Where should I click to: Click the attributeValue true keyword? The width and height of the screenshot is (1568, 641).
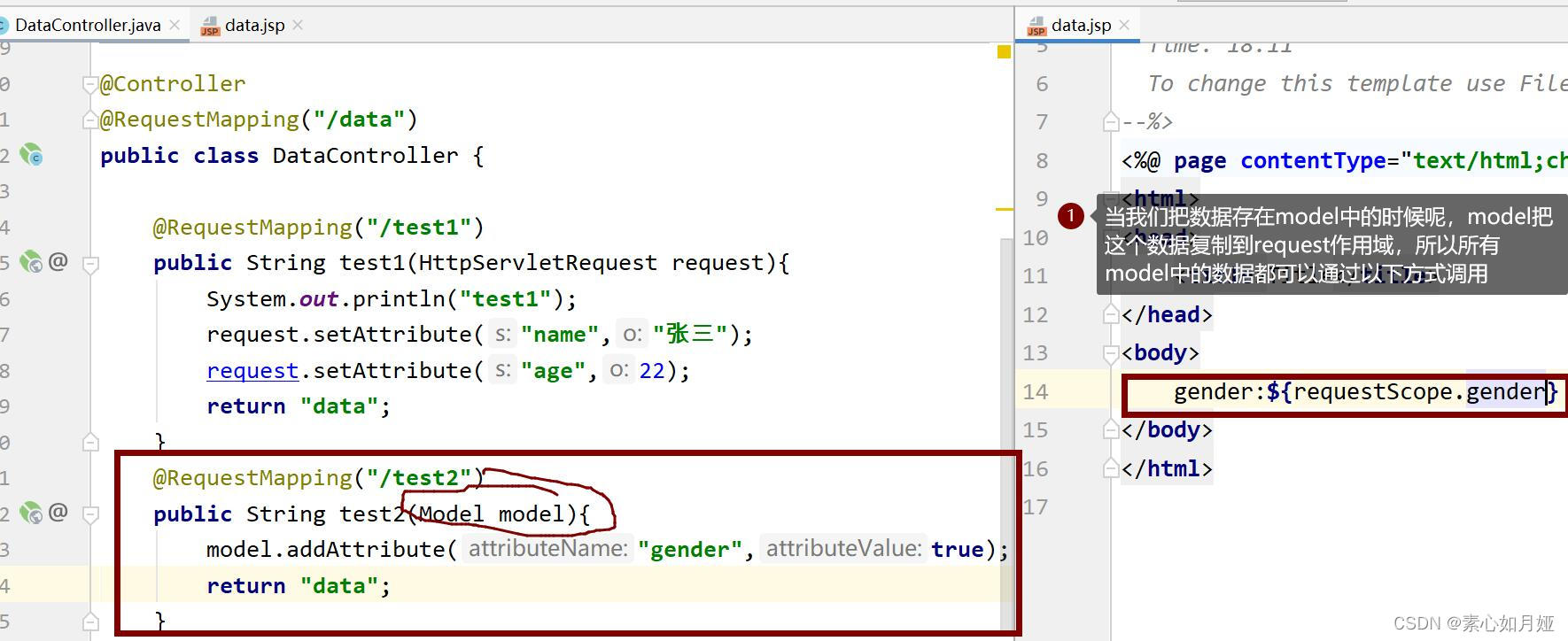click(x=957, y=550)
